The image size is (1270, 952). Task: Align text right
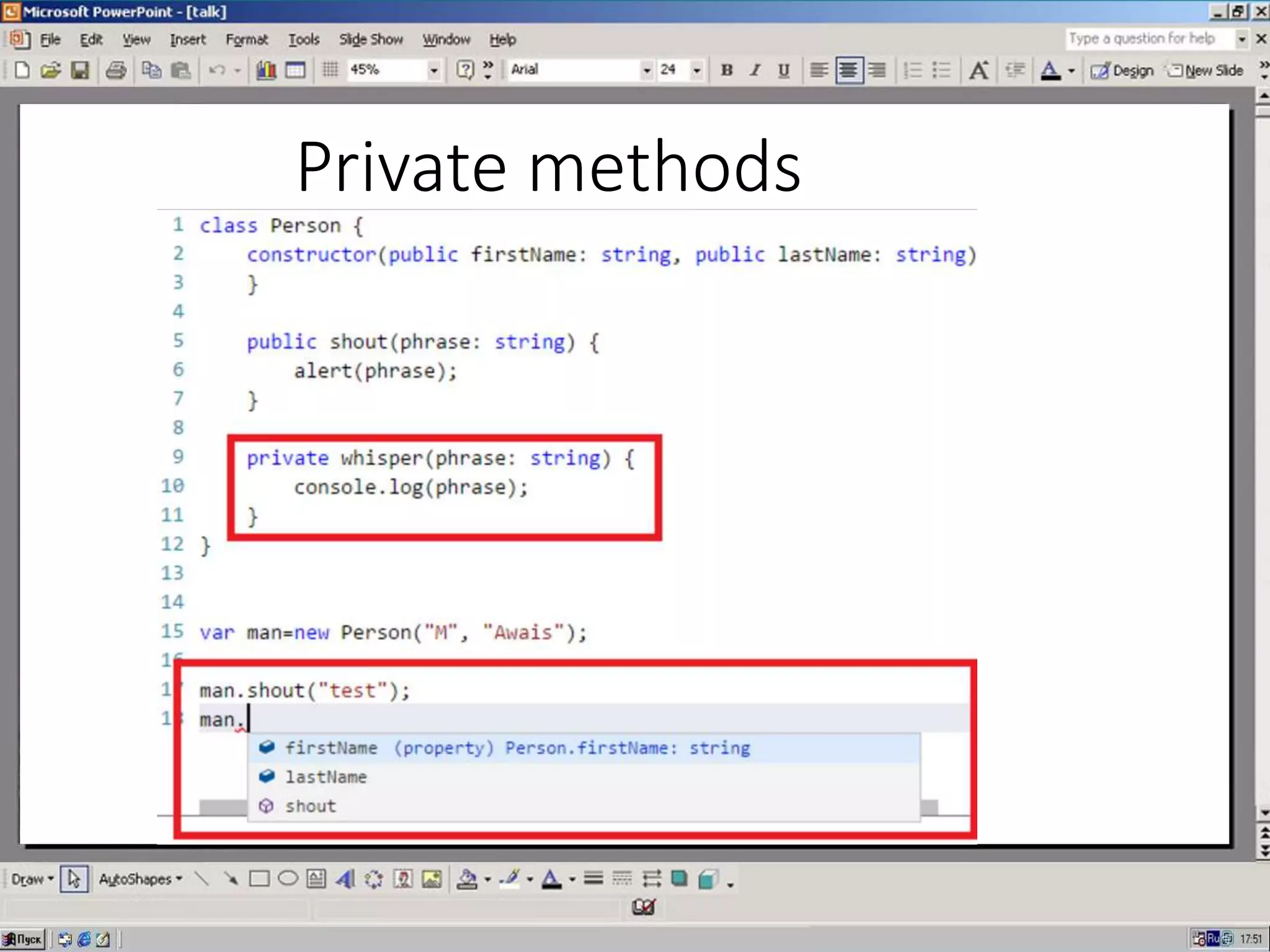coord(877,70)
